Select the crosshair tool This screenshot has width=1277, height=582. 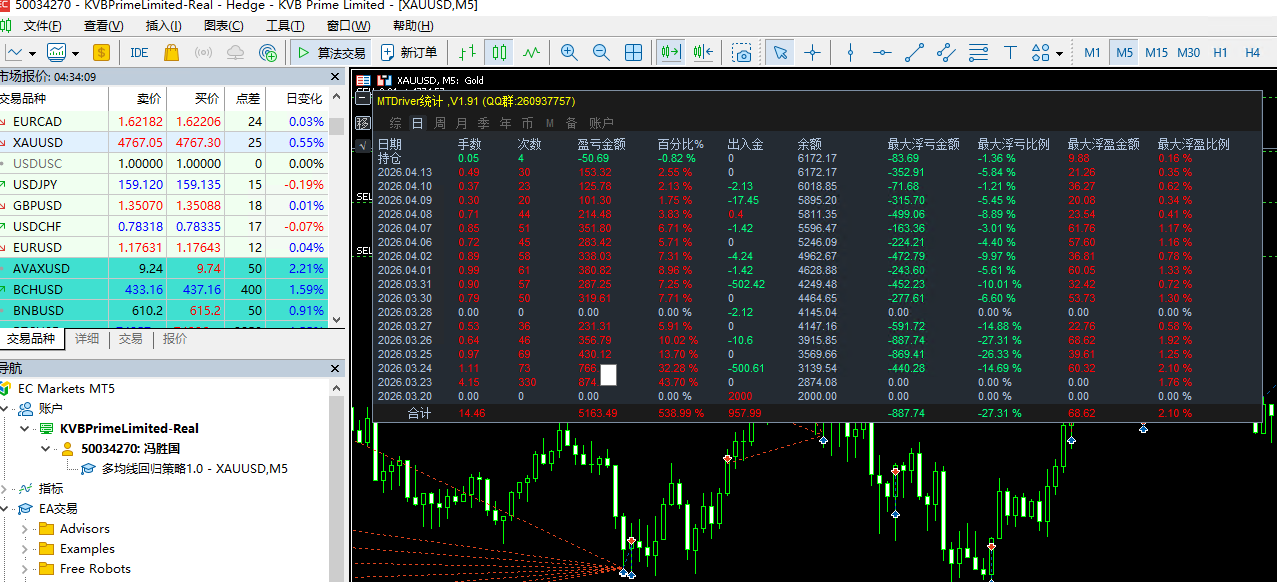[812, 52]
